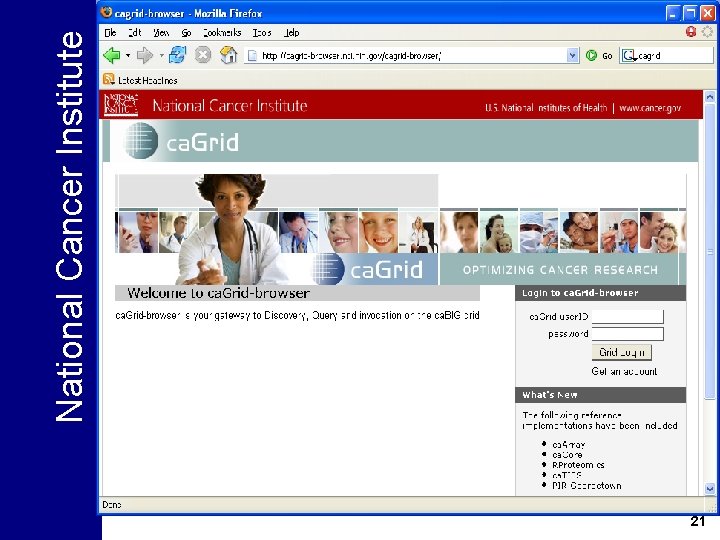Screen dimensions: 720x540
Task: Open the Back button history dropdown arrow
Action: point(128,56)
